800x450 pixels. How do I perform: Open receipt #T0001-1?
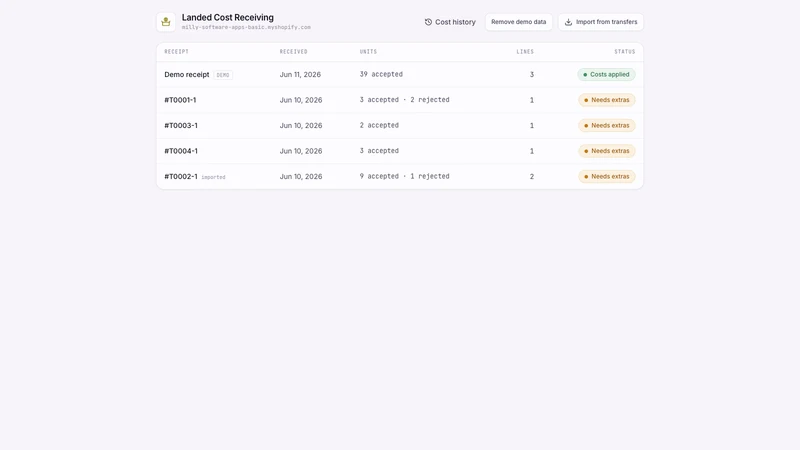point(399,100)
